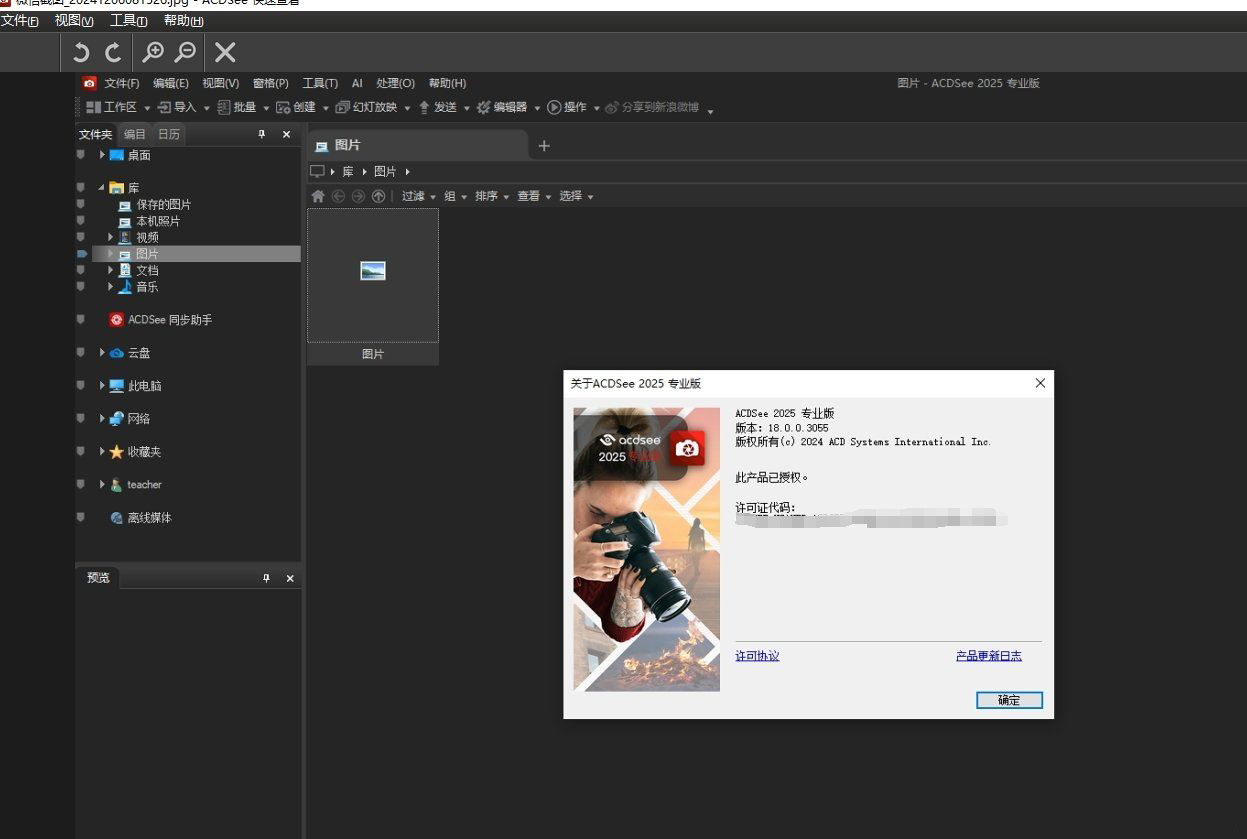The height and width of the screenshot is (839, 1247).
Task: Expand the 网络 network tree node arrow
Action: pos(102,418)
